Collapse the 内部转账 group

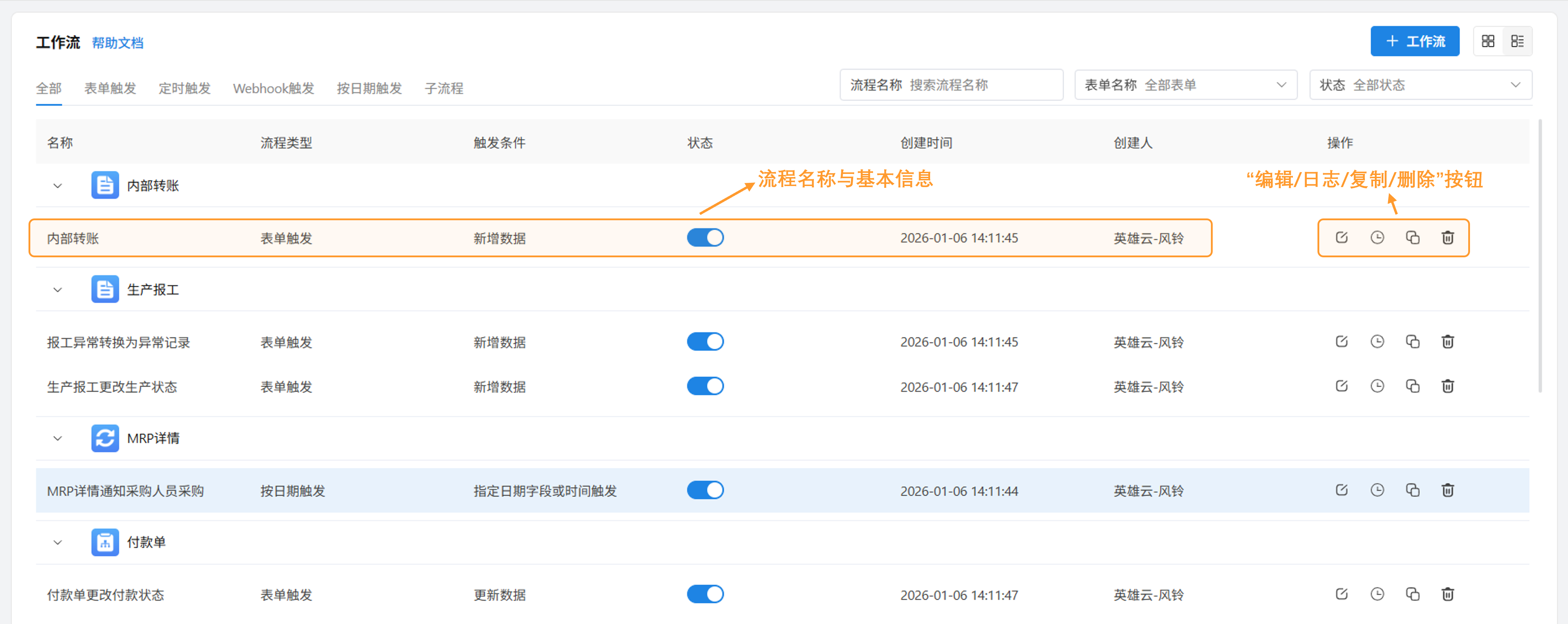(58, 186)
